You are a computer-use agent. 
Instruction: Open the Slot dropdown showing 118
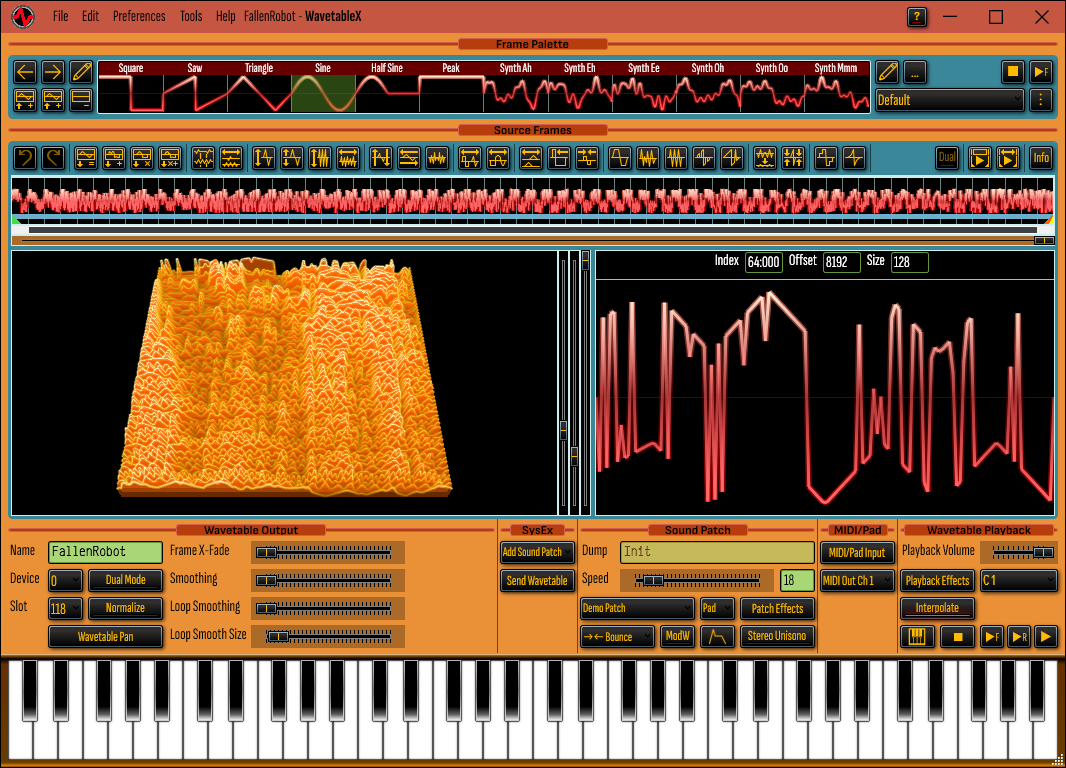pos(65,608)
